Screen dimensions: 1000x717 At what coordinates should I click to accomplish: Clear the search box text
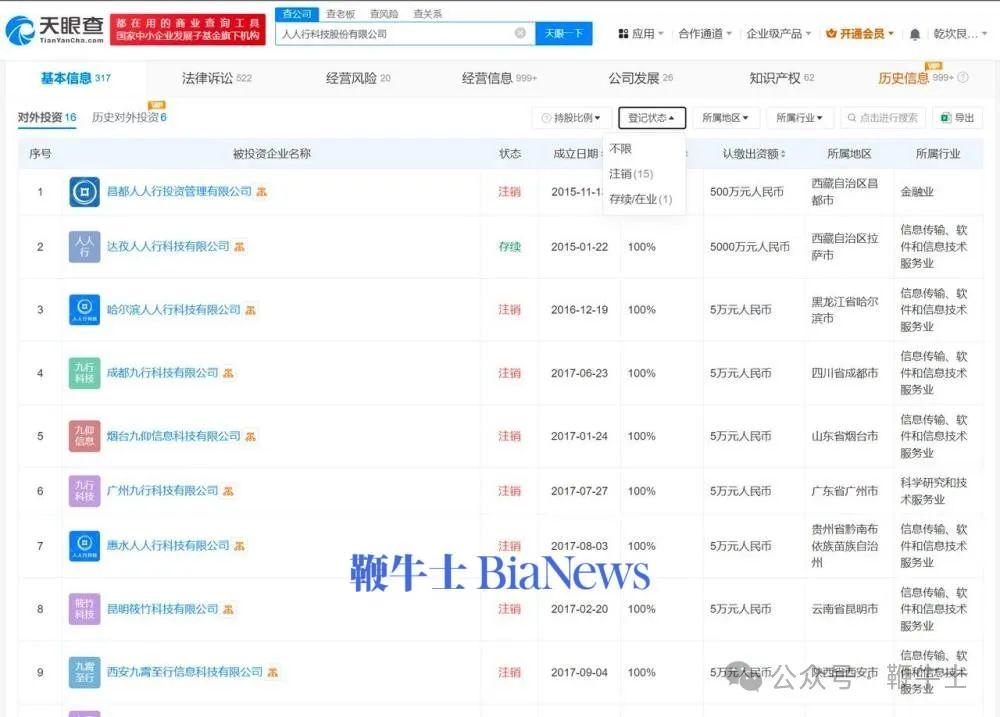520,33
